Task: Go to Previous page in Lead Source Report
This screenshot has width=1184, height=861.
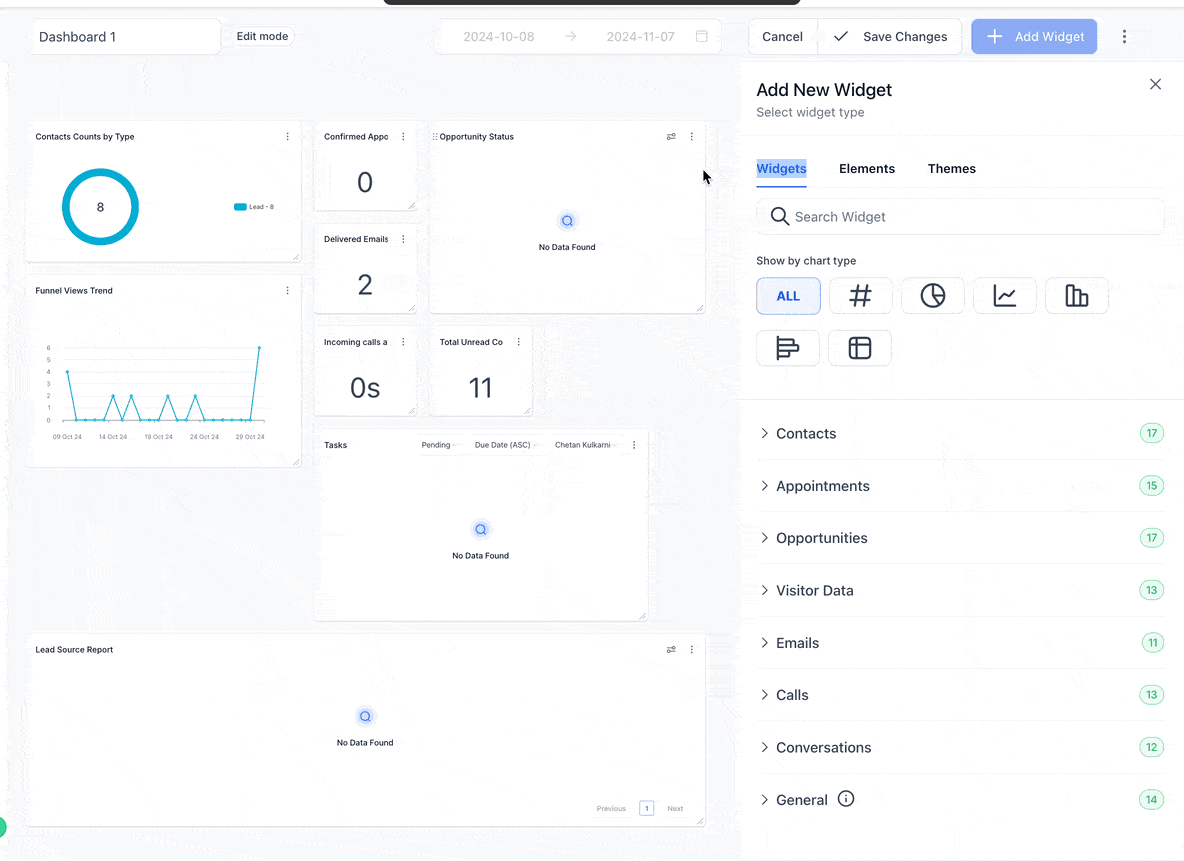Action: 611,808
